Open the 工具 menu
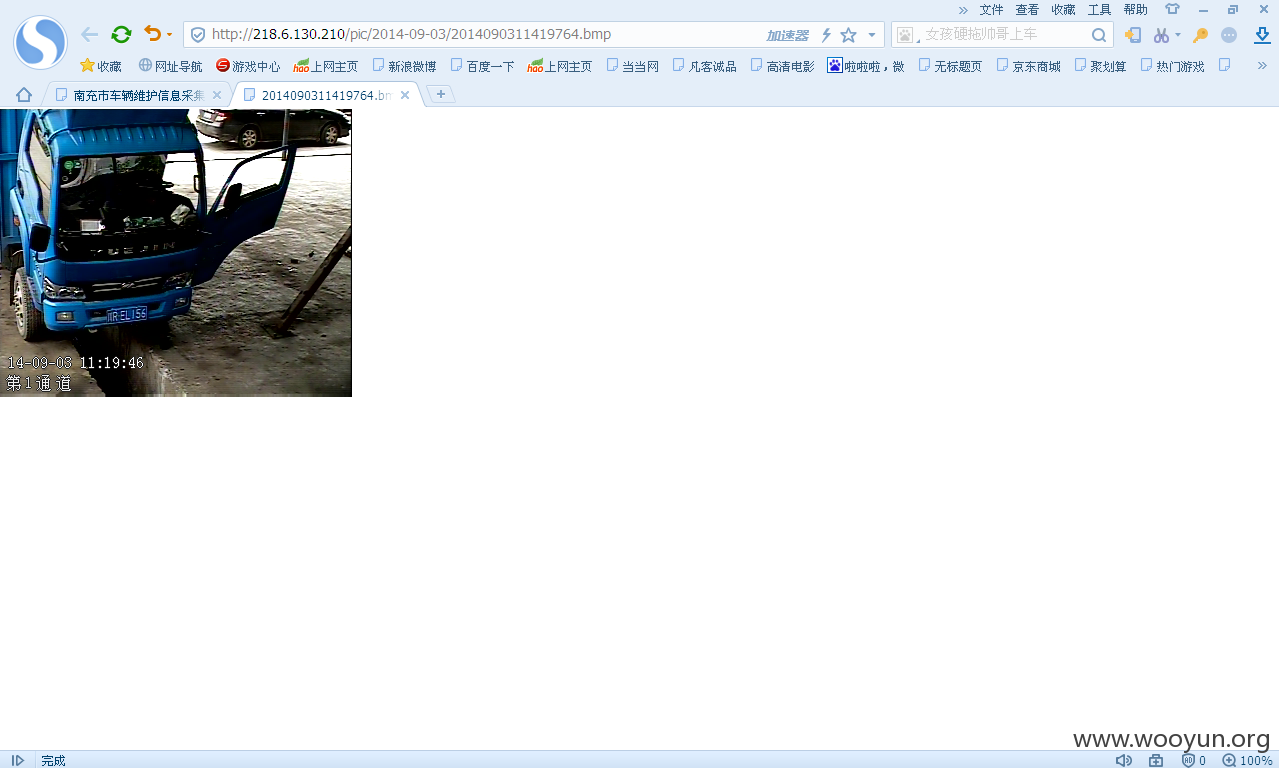The image size is (1279, 768). (x=1099, y=9)
